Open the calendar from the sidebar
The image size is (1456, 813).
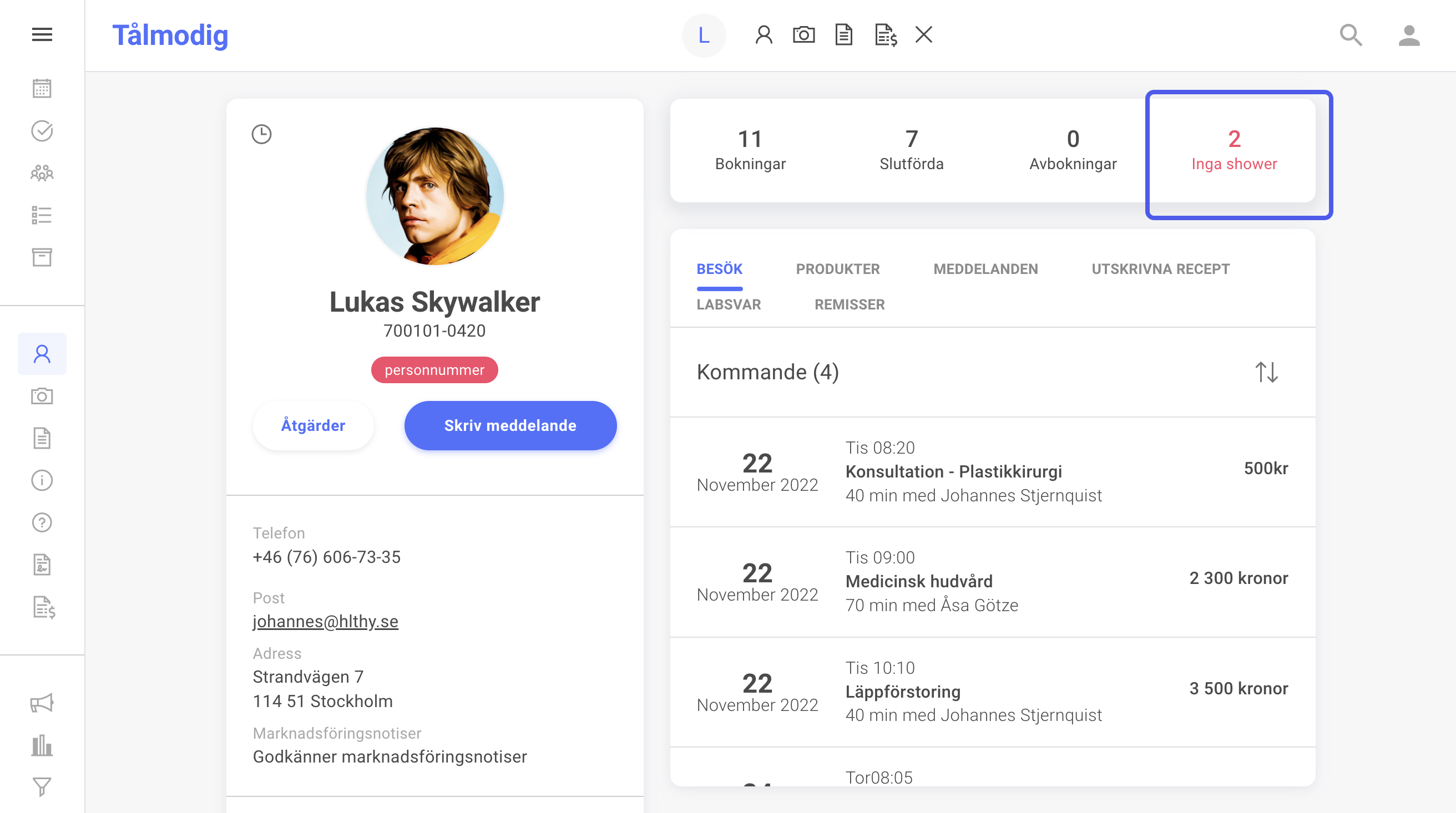42,88
